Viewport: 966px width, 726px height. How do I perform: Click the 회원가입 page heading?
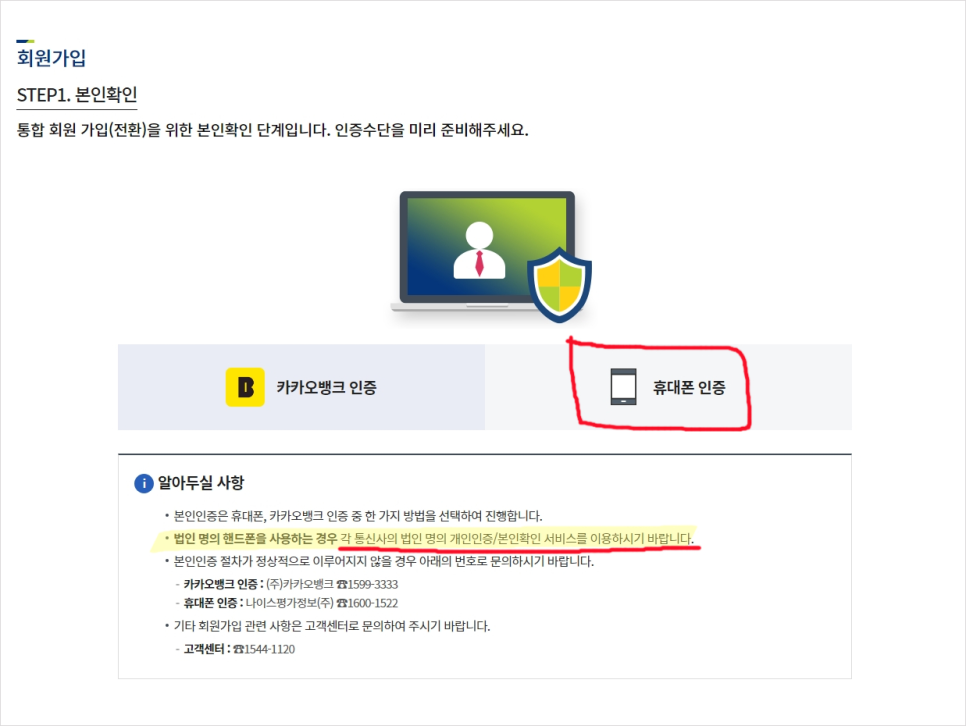(51, 58)
